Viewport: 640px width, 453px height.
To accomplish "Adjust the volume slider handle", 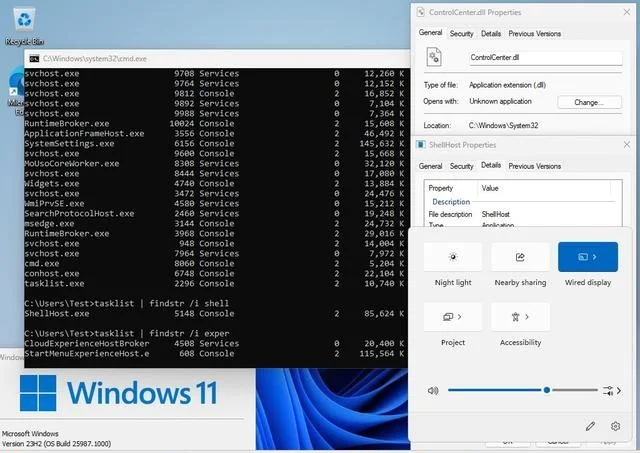I will (x=547, y=390).
